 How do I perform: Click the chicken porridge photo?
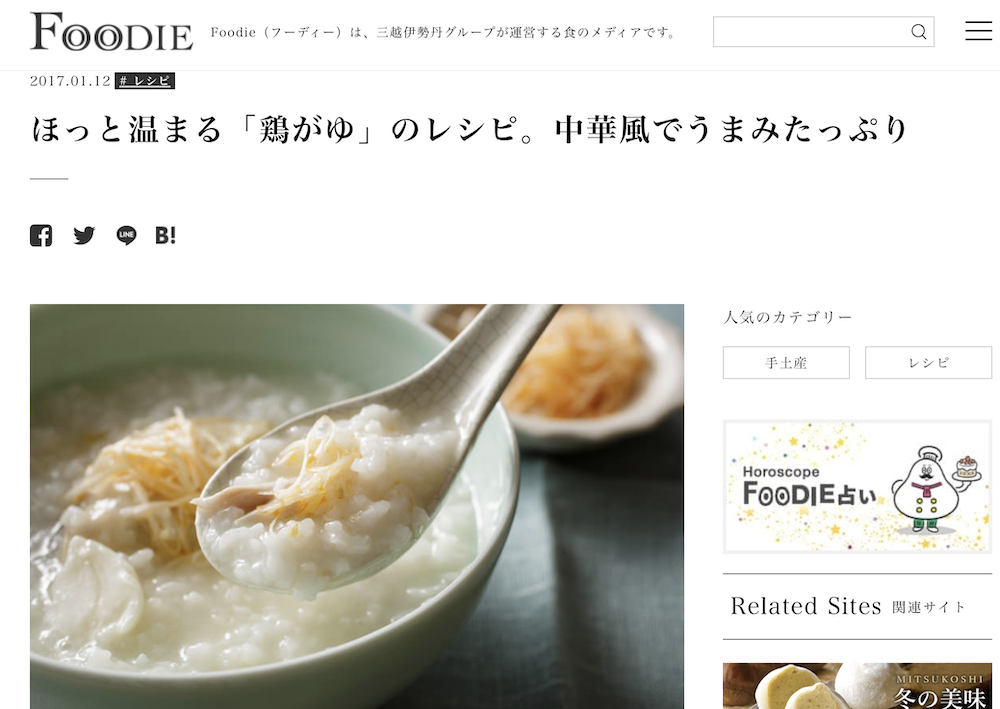click(357, 506)
